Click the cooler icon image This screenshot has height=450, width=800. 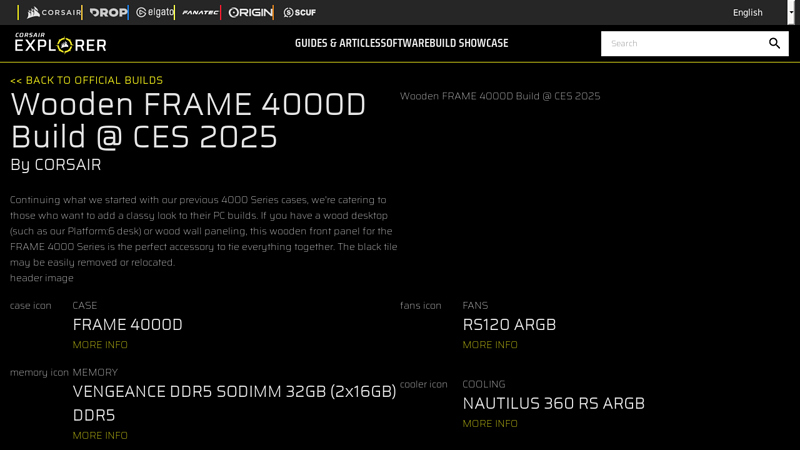423,384
